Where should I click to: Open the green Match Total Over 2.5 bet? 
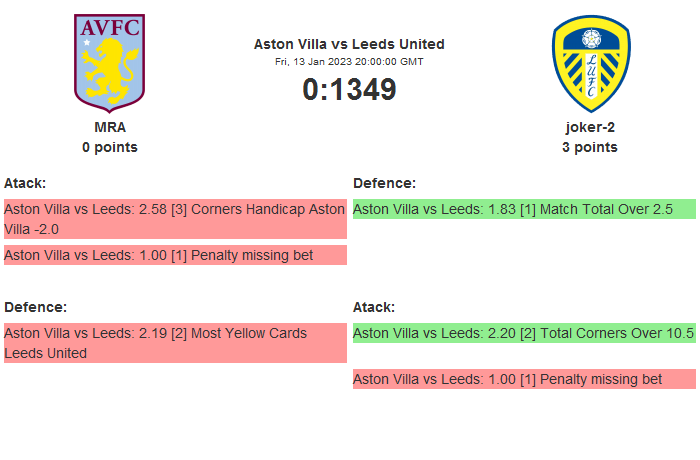523,209
